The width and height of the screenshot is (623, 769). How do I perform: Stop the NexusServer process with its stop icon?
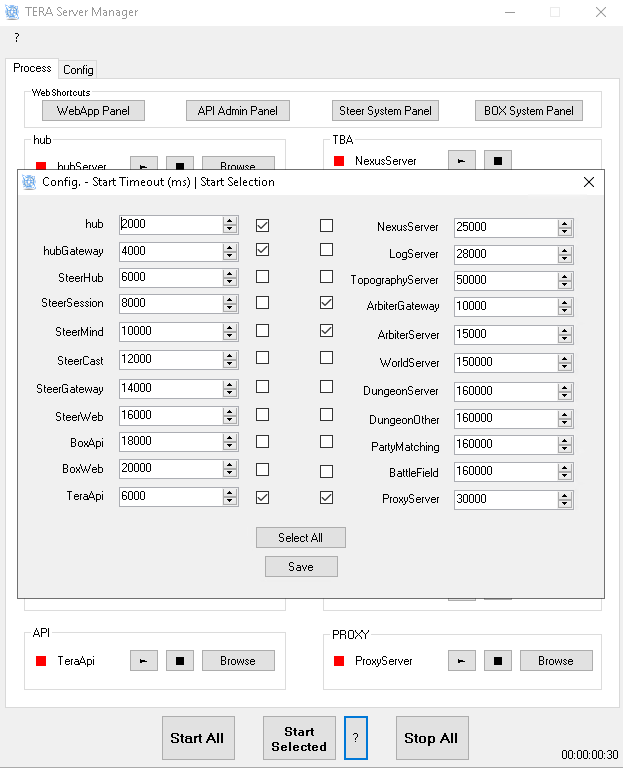pos(497,160)
